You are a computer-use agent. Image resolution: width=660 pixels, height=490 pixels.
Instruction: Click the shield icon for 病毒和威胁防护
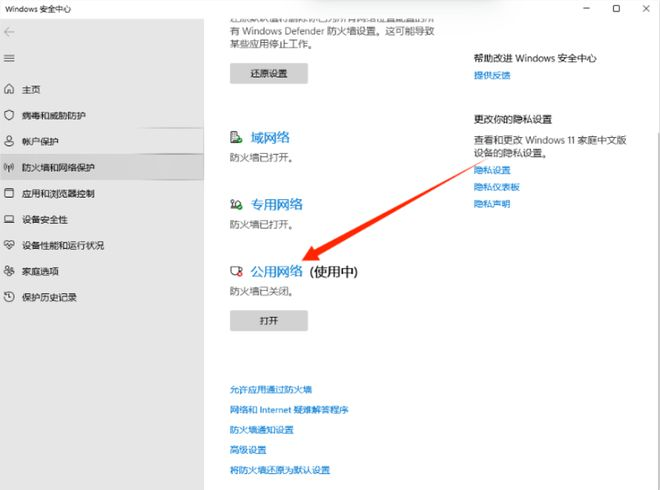9,115
